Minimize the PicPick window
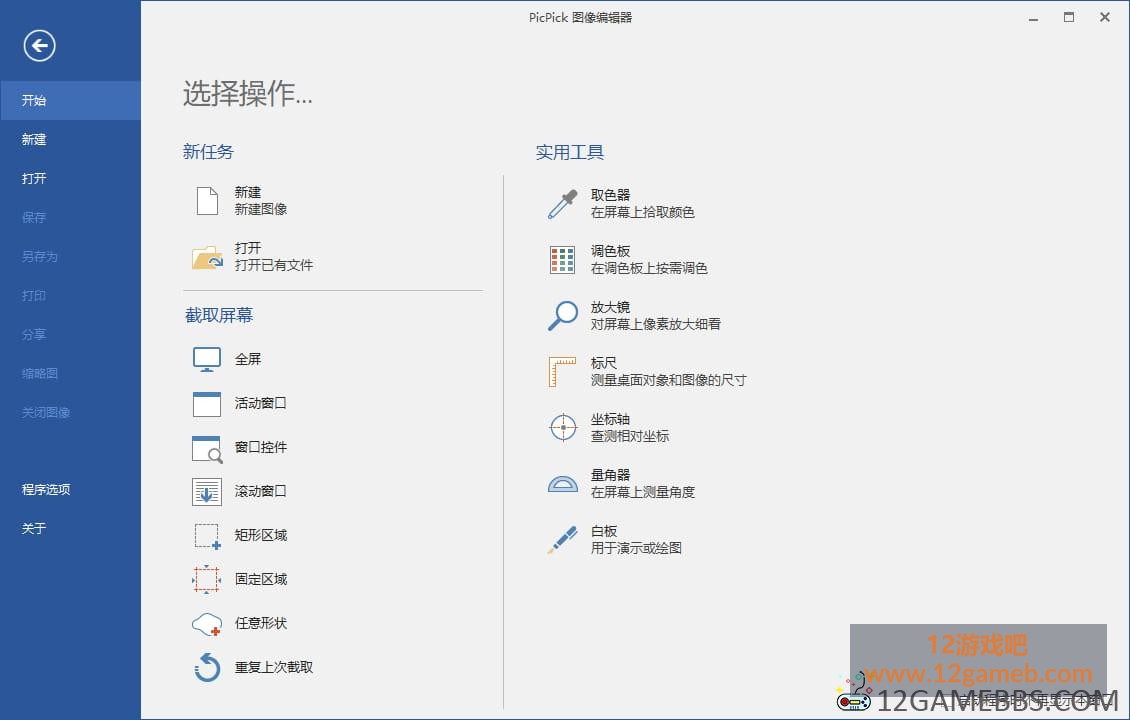1130x720 pixels. coord(1033,17)
